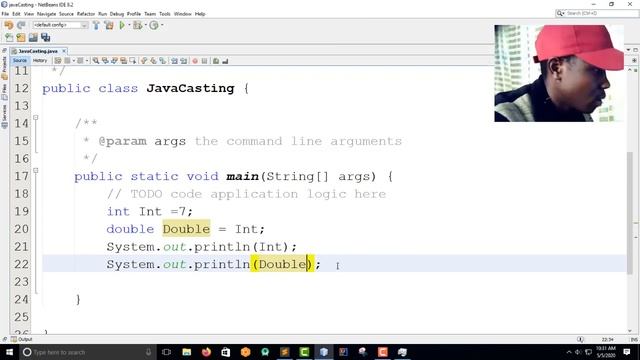Click the Shift Line Left icon
This screenshot has height=360, width=640.
tap(174, 61)
